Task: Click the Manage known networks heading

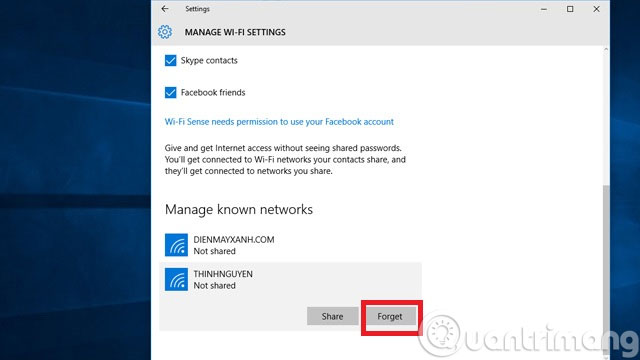Action: [x=239, y=209]
